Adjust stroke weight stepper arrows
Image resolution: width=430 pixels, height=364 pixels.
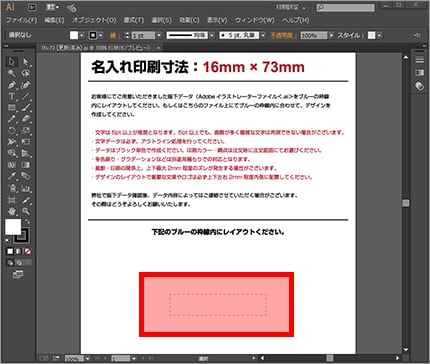coord(127,35)
